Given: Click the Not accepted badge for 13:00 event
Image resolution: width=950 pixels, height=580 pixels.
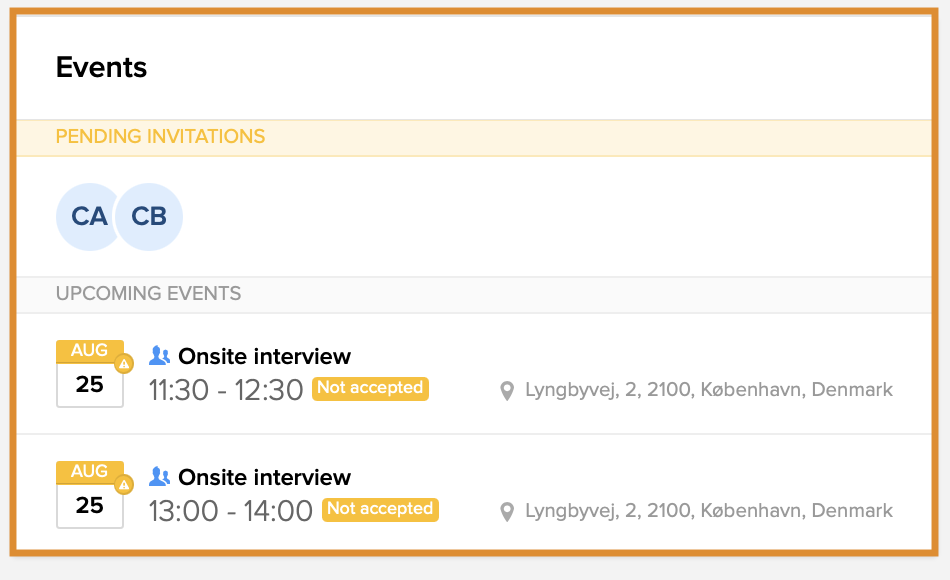Looking at the screenshot, I should (380, 509).
